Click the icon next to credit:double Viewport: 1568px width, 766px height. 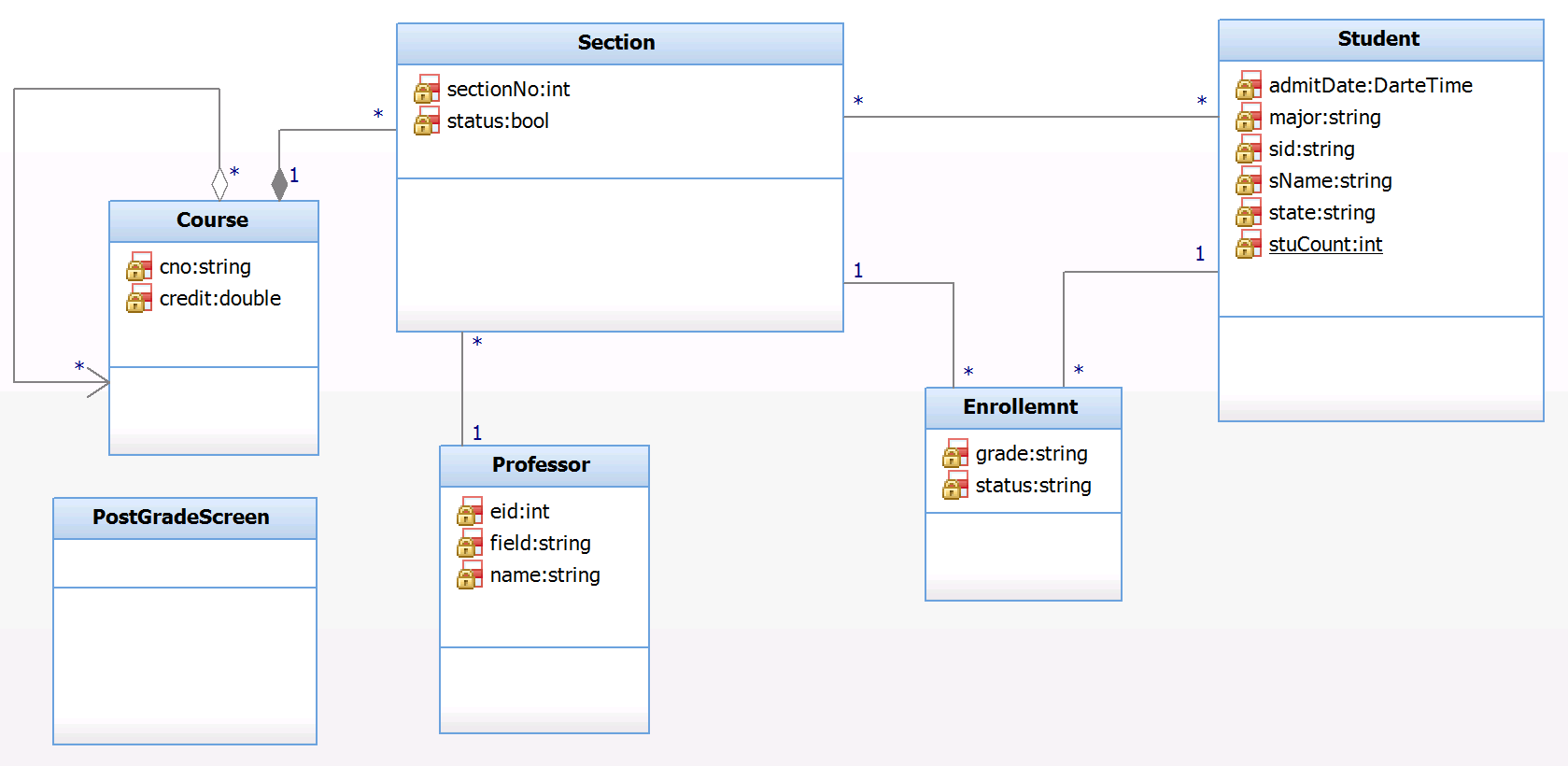point(139,299)
